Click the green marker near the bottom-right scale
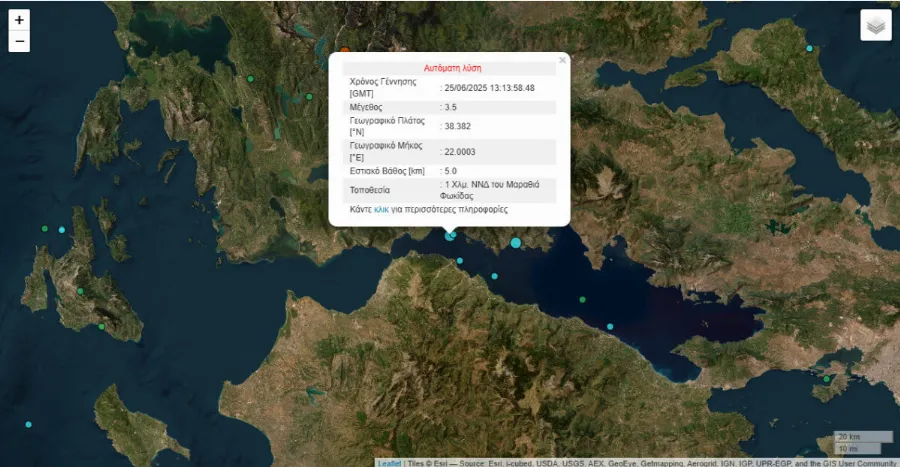This screenshot has height=467, width=900. click(826, 379)
